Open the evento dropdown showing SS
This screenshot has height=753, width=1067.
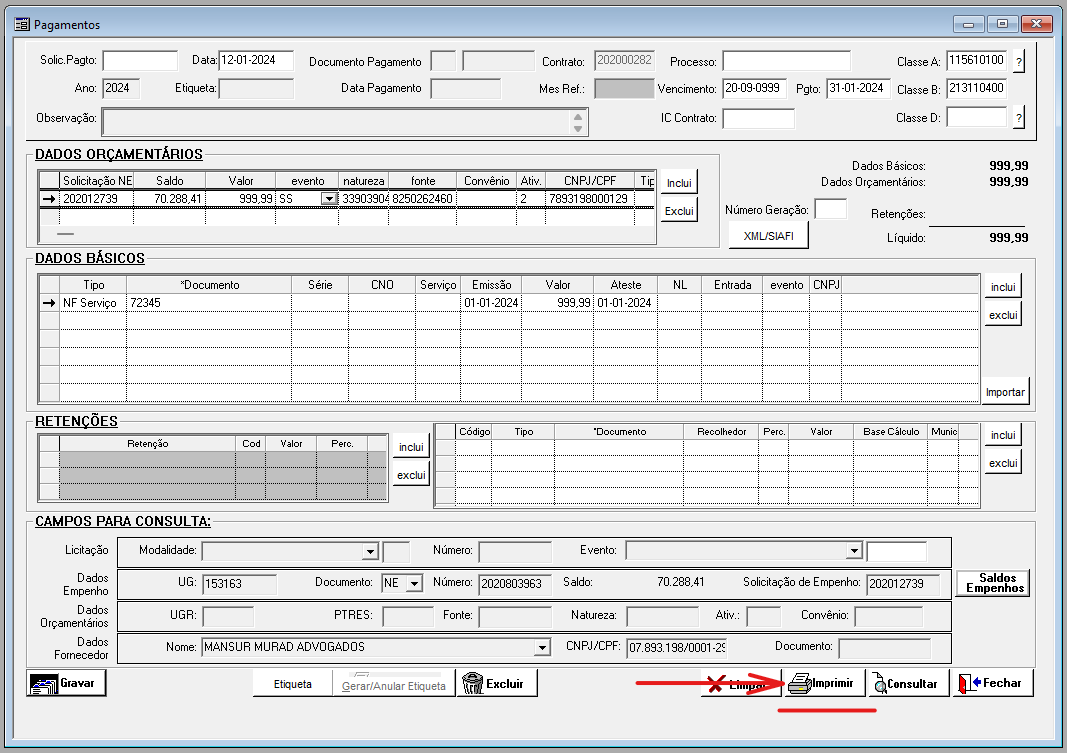tap(328, 199)
